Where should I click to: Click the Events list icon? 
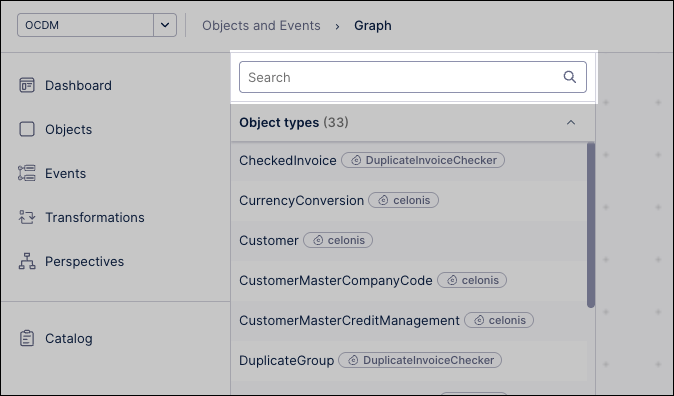tap(27, 173)
